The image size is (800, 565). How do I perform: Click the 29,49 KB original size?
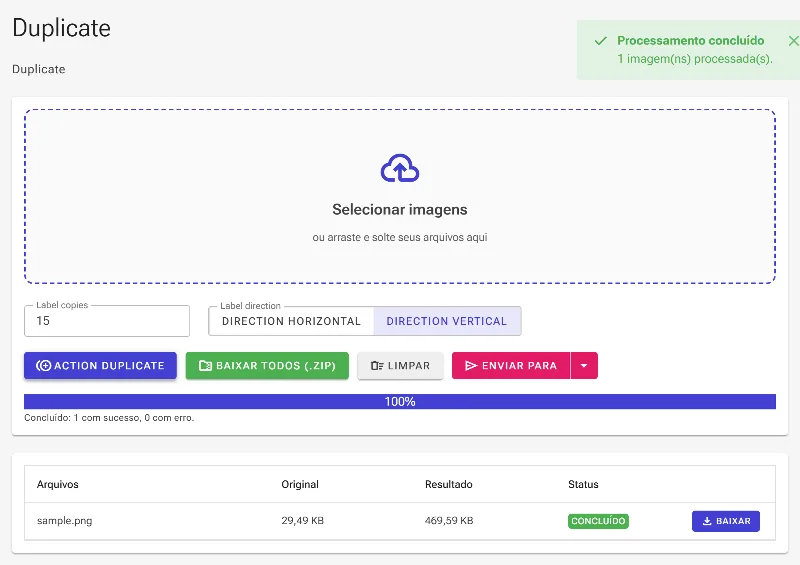303,521
